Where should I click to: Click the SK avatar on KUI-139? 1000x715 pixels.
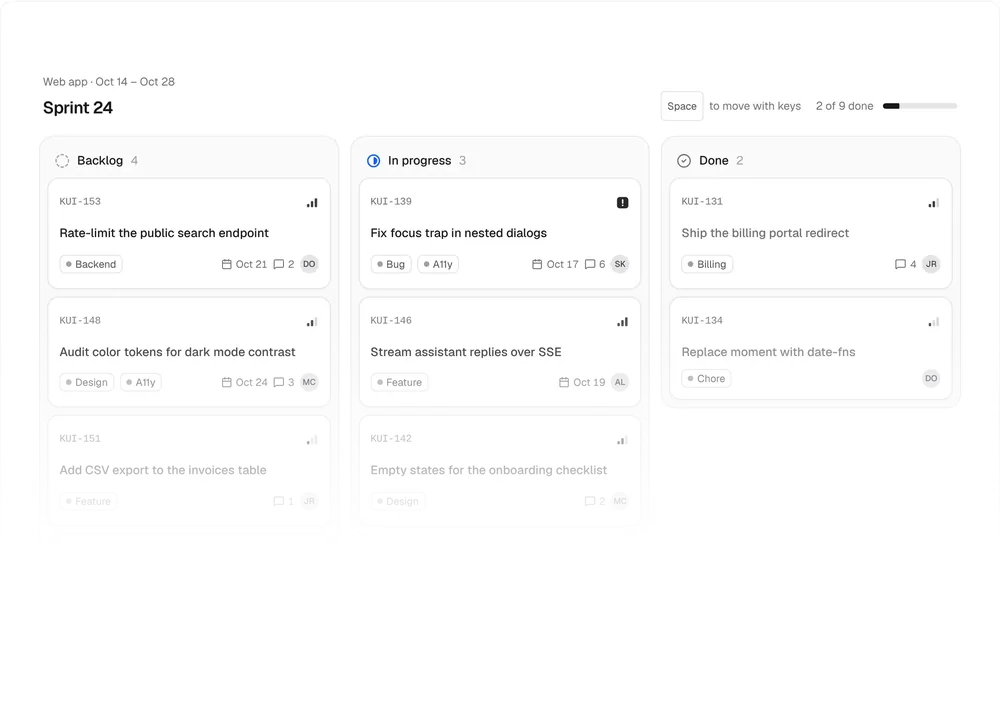pos(620,264)
